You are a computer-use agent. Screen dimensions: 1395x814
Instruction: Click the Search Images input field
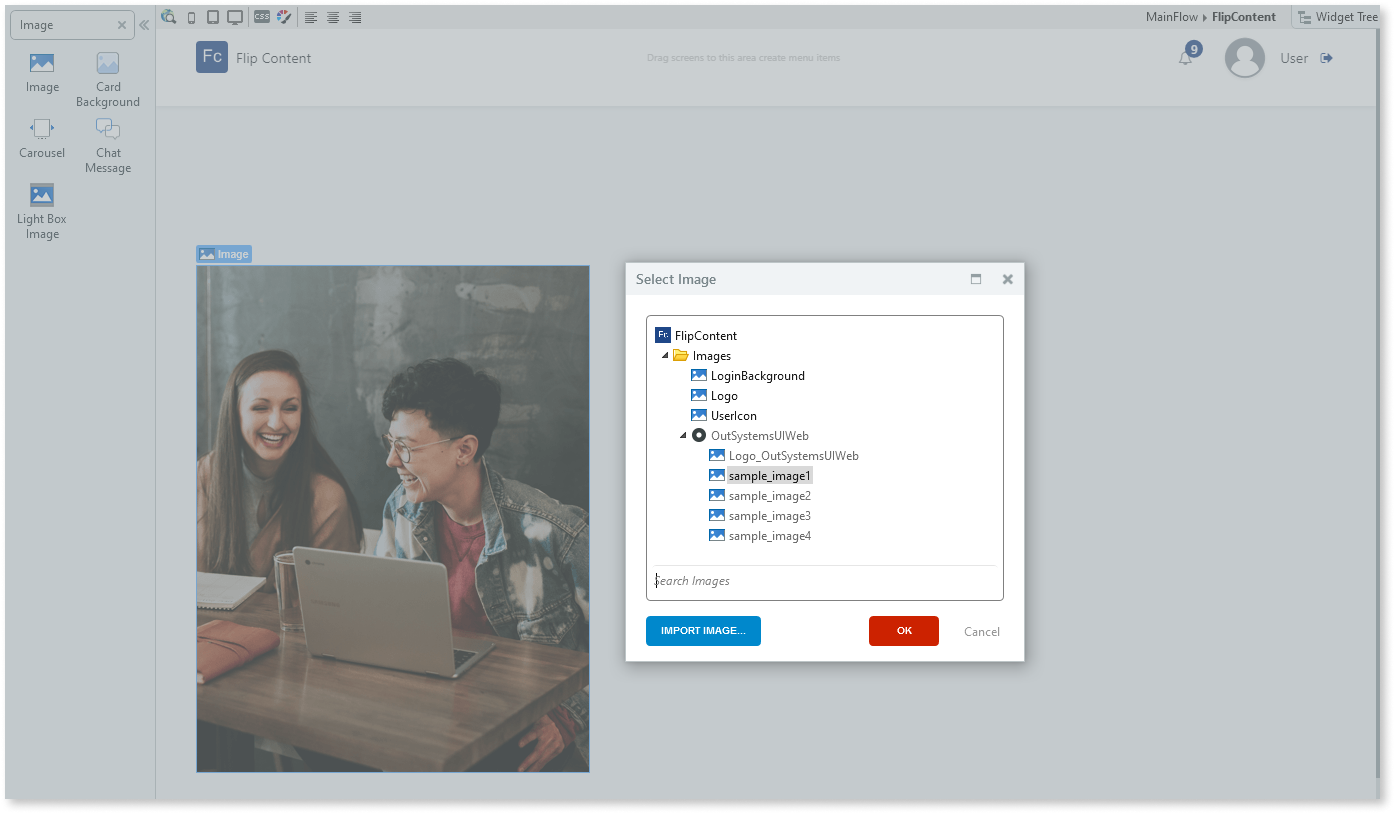(x=824, y=581)
